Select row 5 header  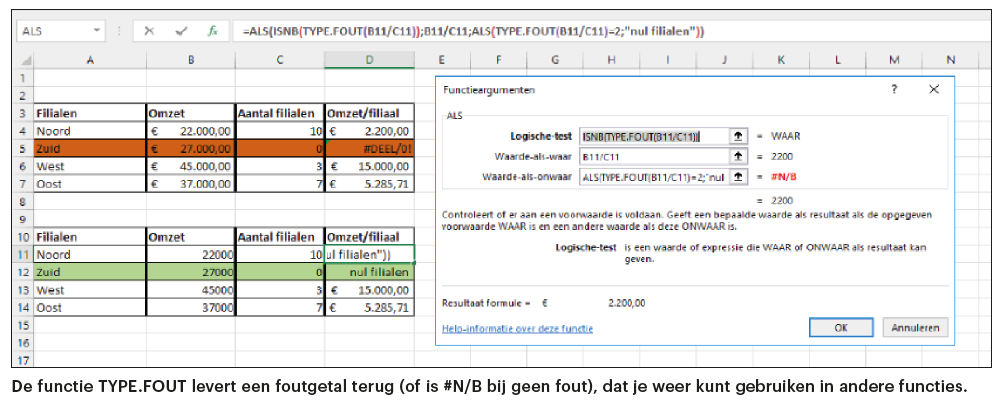pos(22,148)
